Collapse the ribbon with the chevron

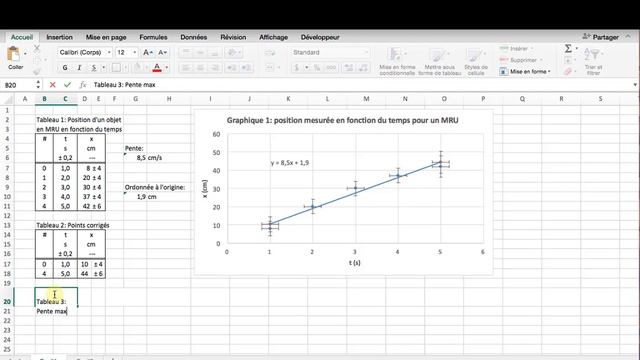click(628, 37)
